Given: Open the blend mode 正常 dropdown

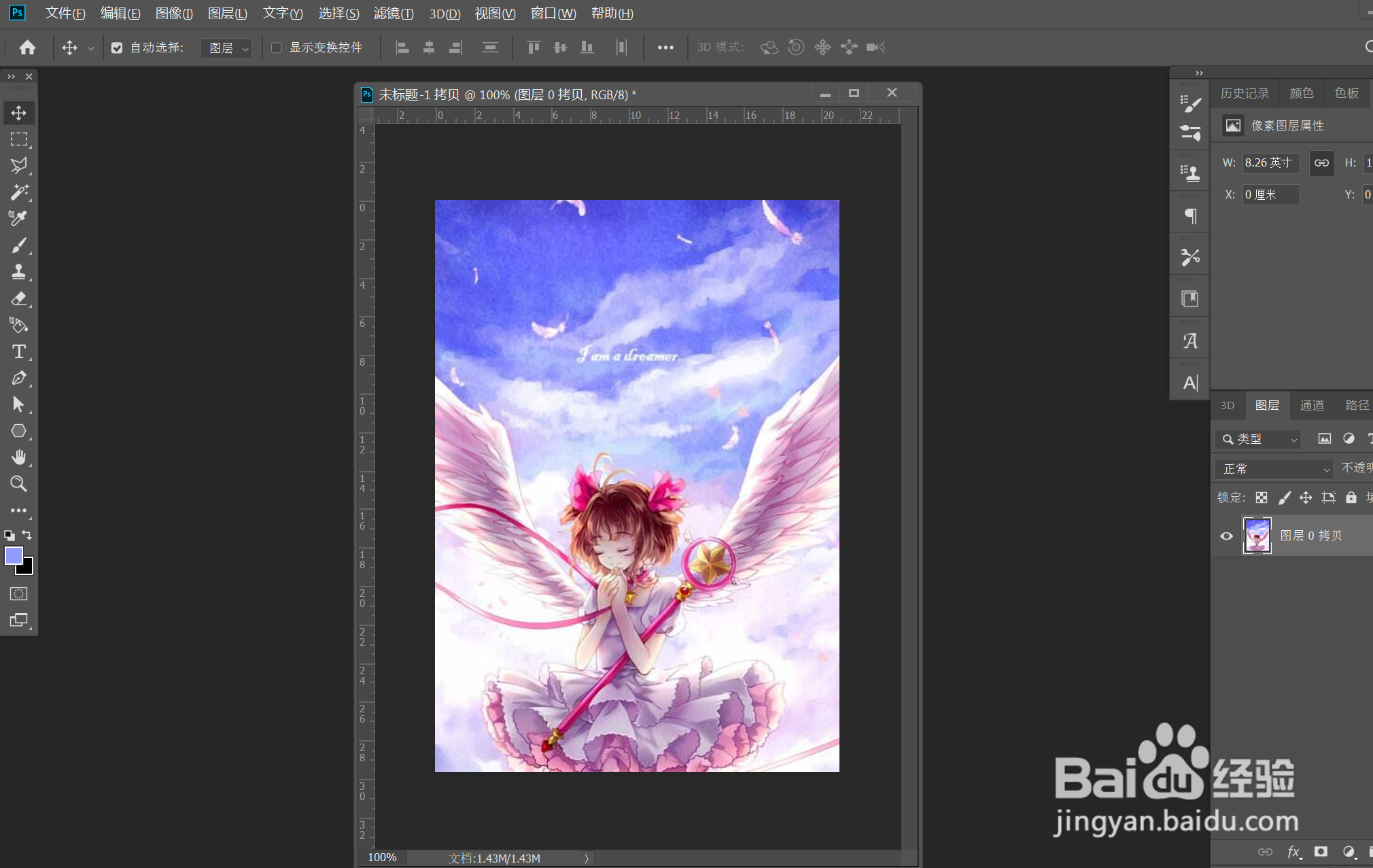Looking at the screenshot, I should pos(1274,469).
